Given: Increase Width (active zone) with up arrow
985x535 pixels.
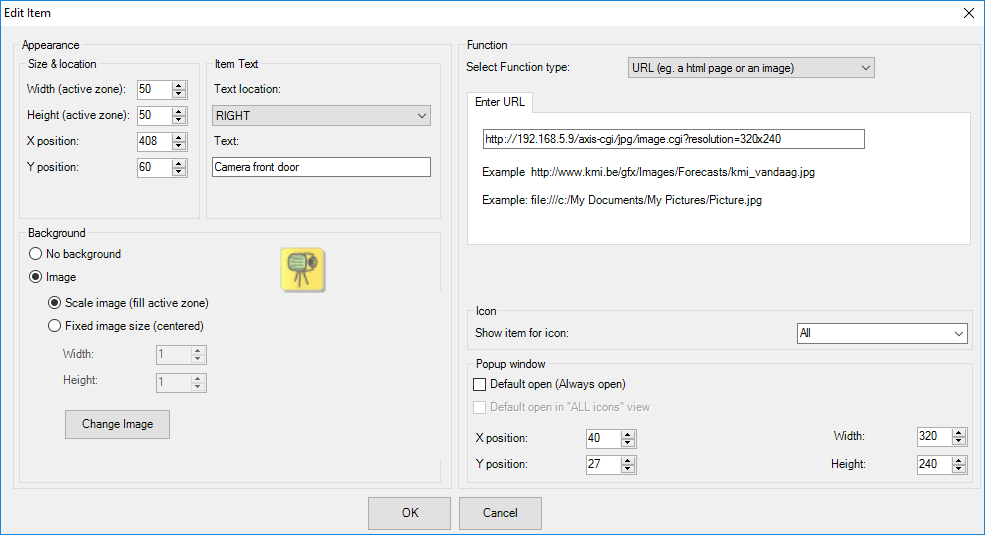Looking at the screenshot, I should point(179,85).
